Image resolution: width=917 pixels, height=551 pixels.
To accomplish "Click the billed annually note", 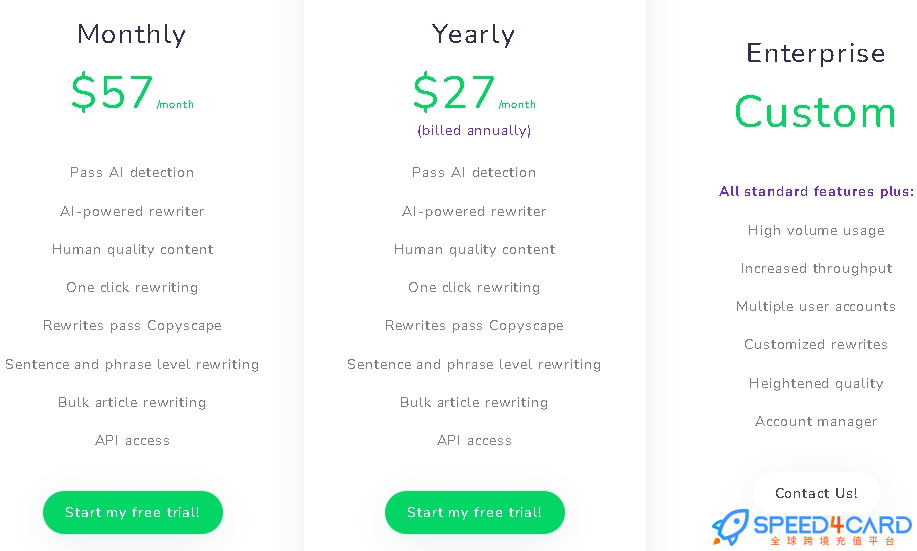I will tap(474, 130).
